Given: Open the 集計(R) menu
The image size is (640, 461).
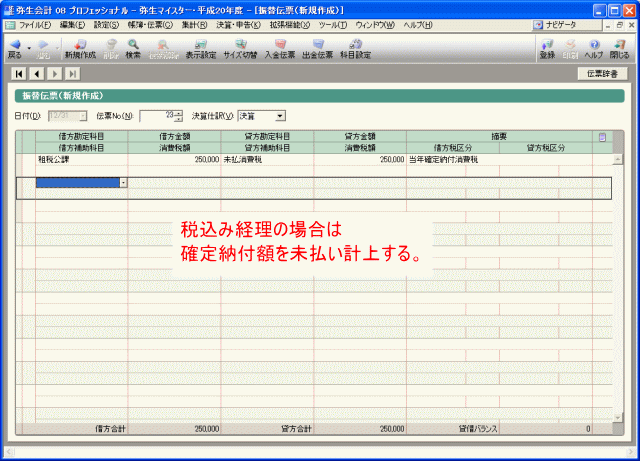Looking at the screenshot, I should click(195, 25).
